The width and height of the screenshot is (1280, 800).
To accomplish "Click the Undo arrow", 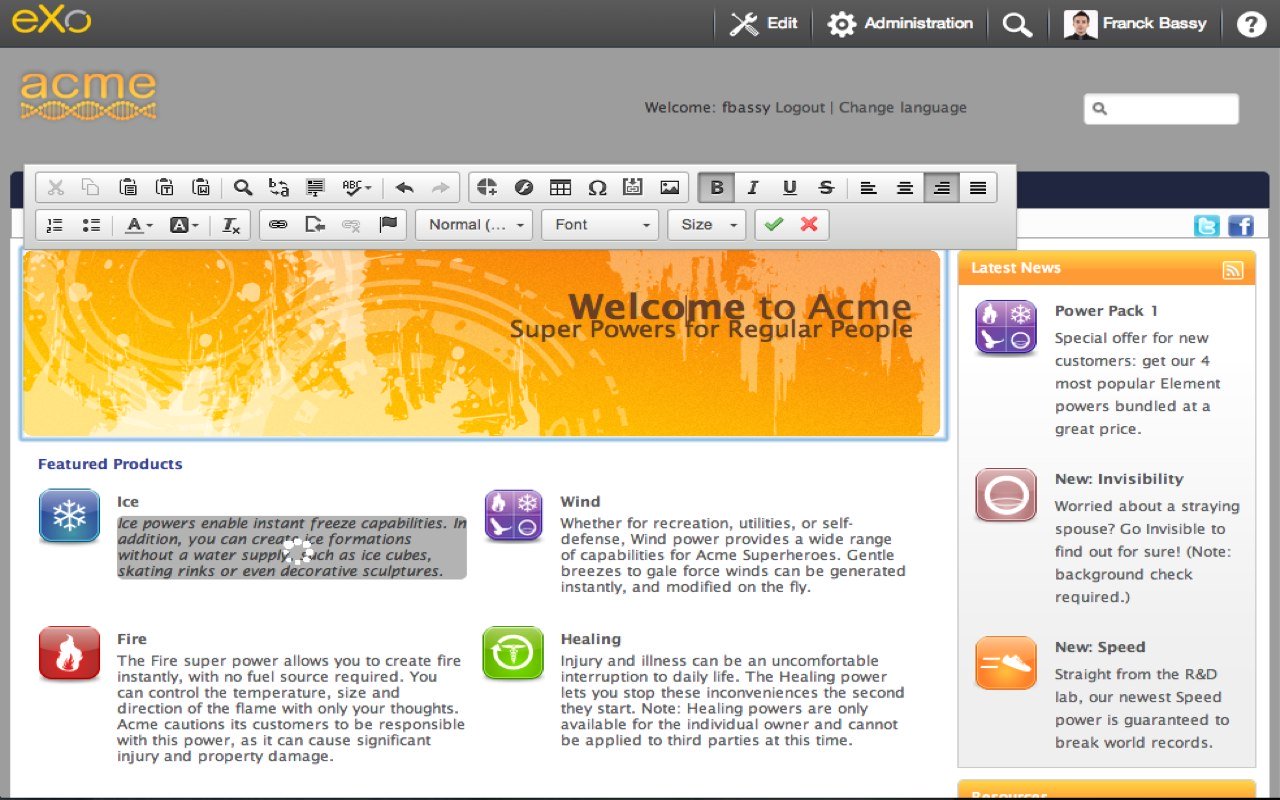I will click(x=404, y=187).
